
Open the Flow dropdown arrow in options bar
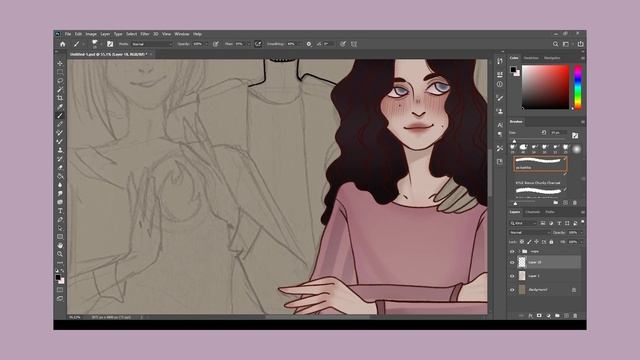tap(249, 44)
